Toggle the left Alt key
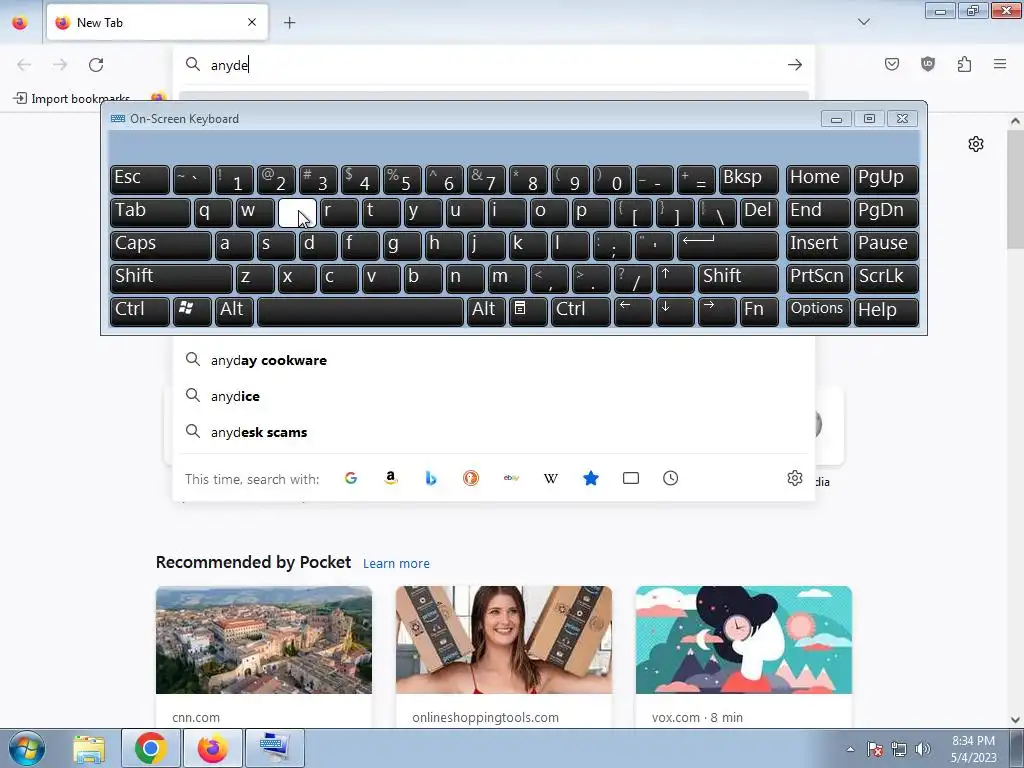 coord(234,311)
